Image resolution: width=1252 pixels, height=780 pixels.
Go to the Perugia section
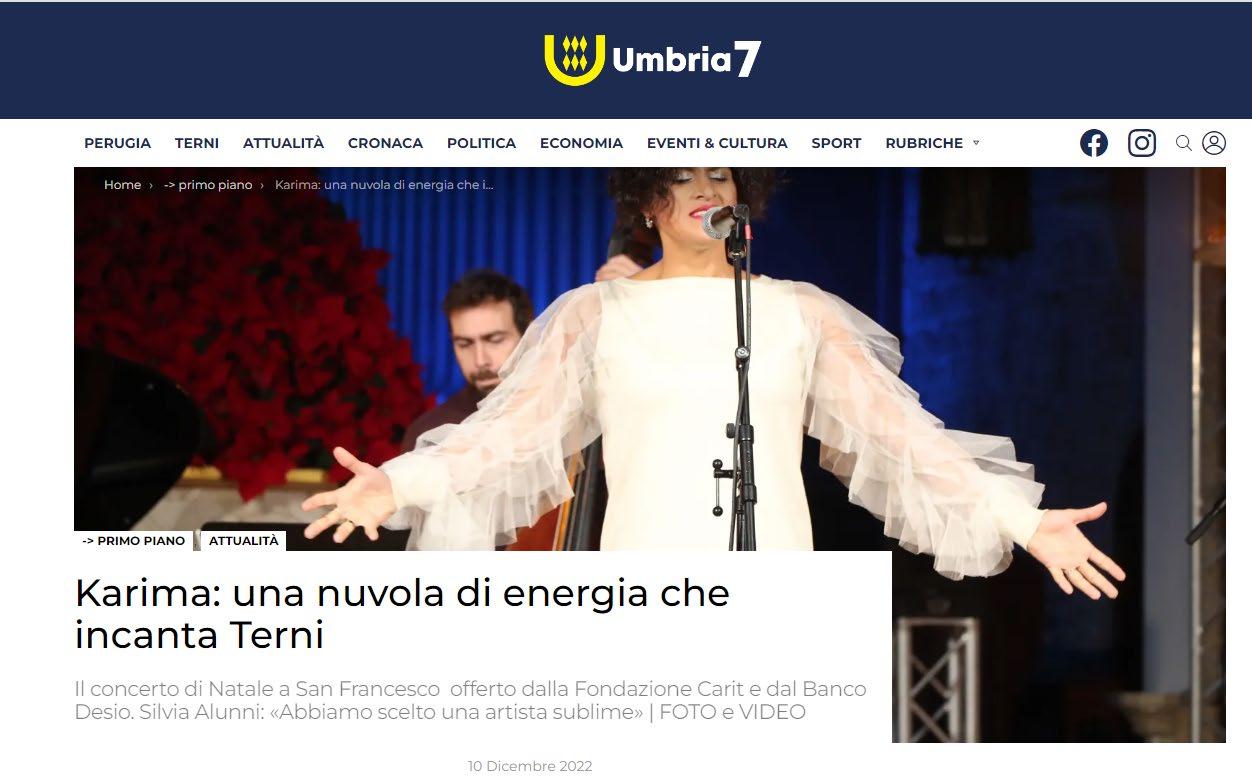(117, 143)
